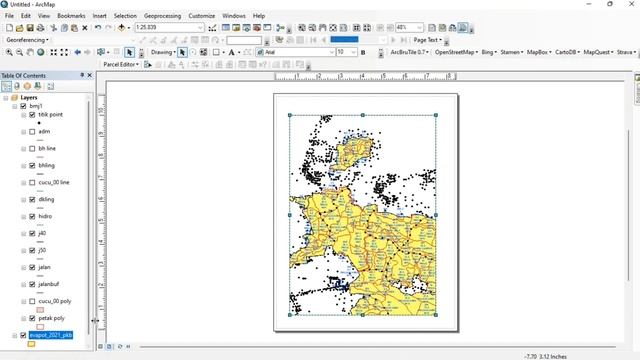This screenshot has width=640, height=360.
Task: Uncheck the bhling layer
Action: pyautogui.click(x=32, y=166)
